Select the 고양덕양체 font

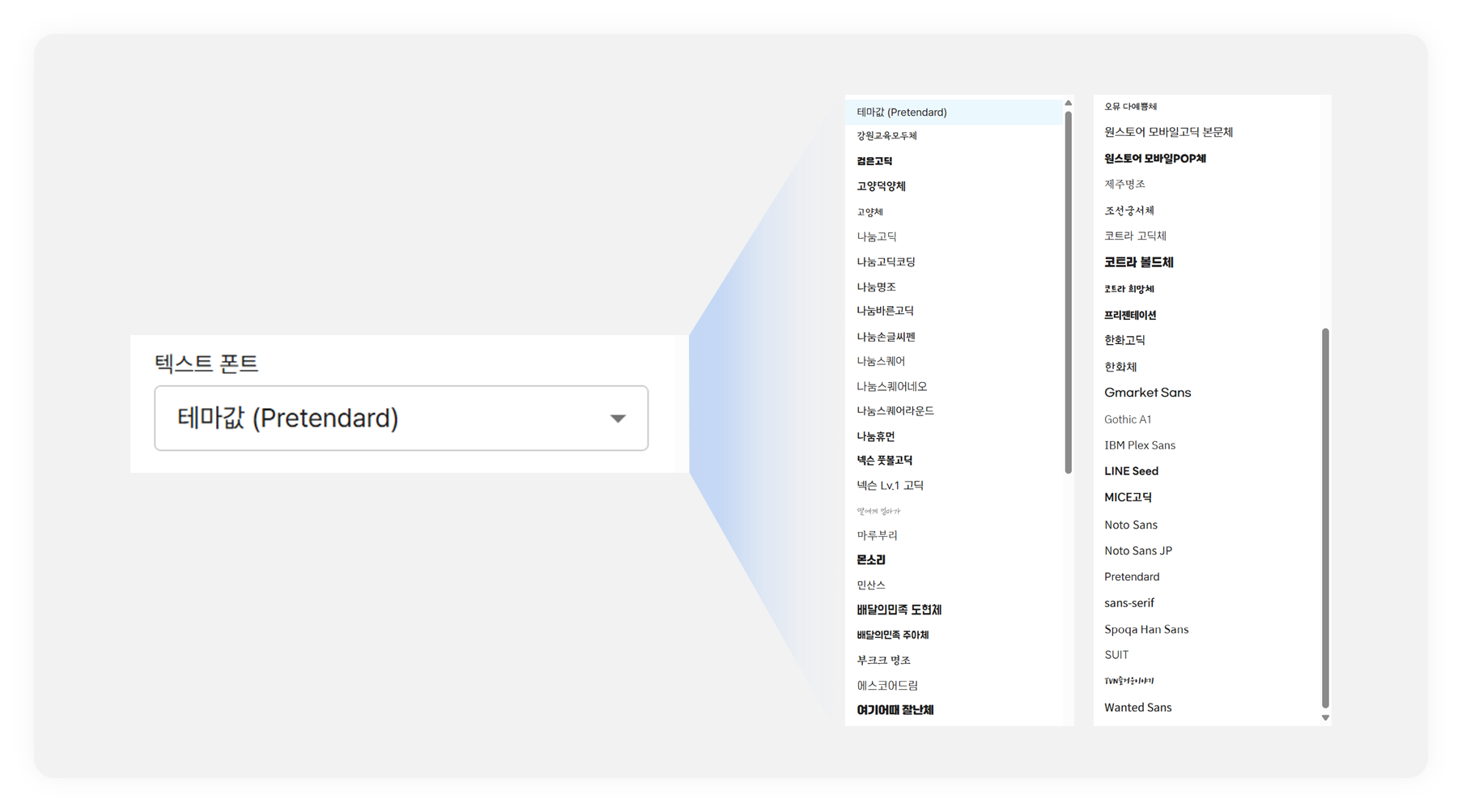coord(881,186)
